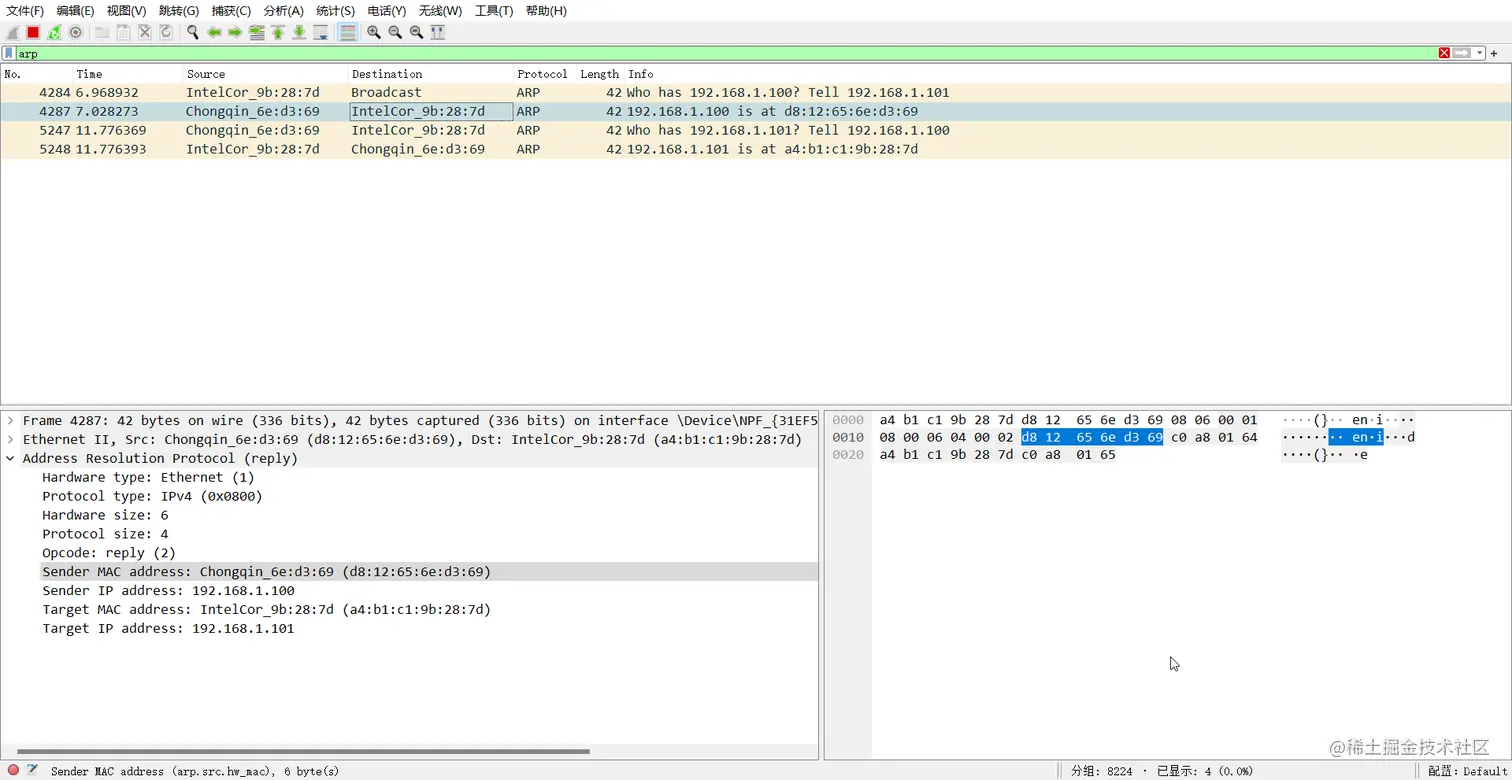Image resolution: width=1512 pixels, height=780 pixels.
Task: Open capture options gear icon
Action: pyautogui.click(x=75, y=32)
